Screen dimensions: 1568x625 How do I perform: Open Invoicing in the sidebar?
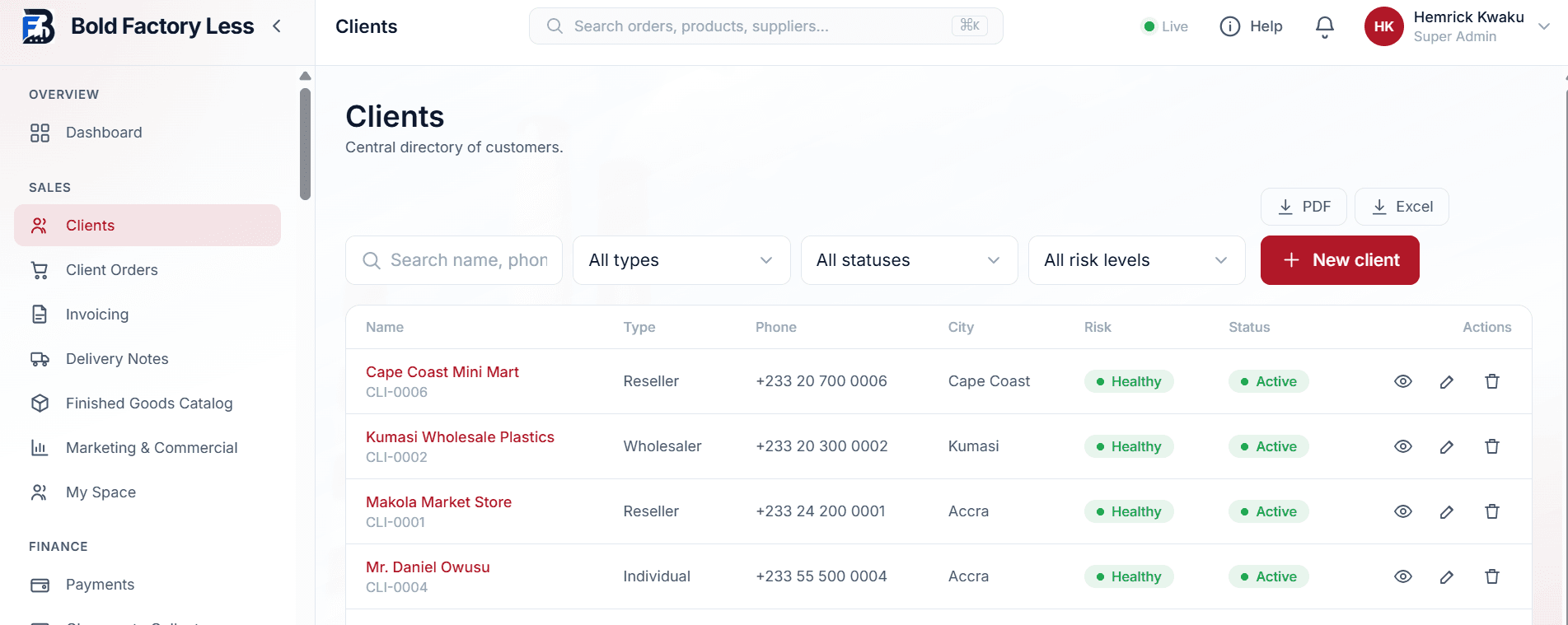pyautogui.click(x=148, y=315)
